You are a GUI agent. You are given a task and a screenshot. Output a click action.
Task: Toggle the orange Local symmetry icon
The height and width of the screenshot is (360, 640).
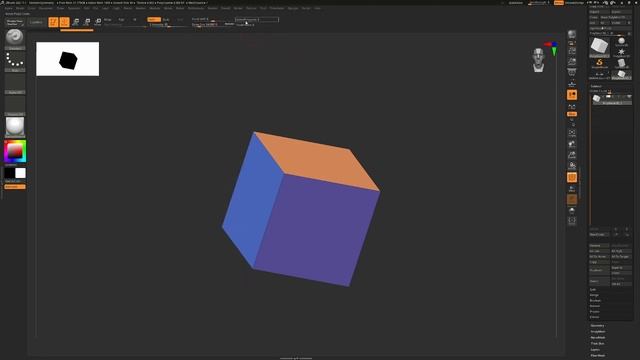point(572,95)
